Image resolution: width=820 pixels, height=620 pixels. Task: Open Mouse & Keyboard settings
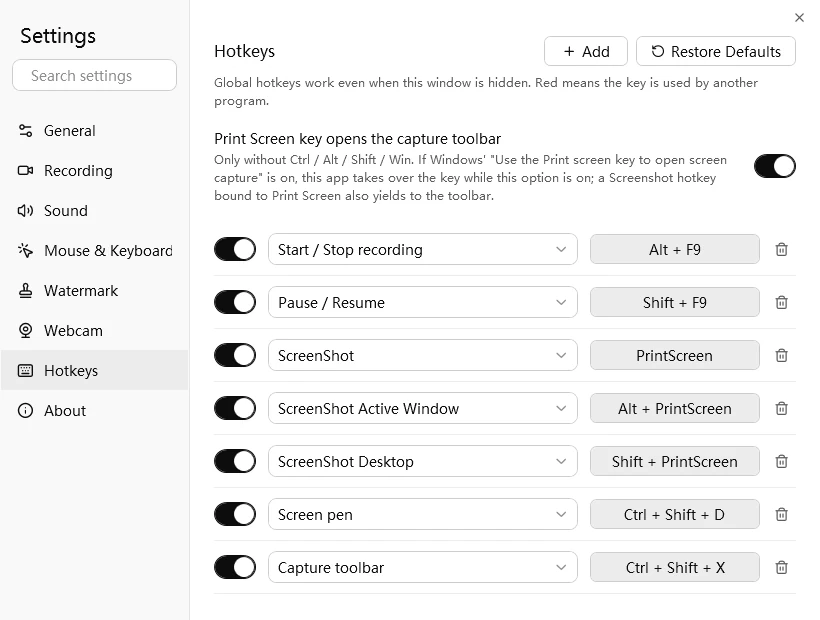point(94,250)
